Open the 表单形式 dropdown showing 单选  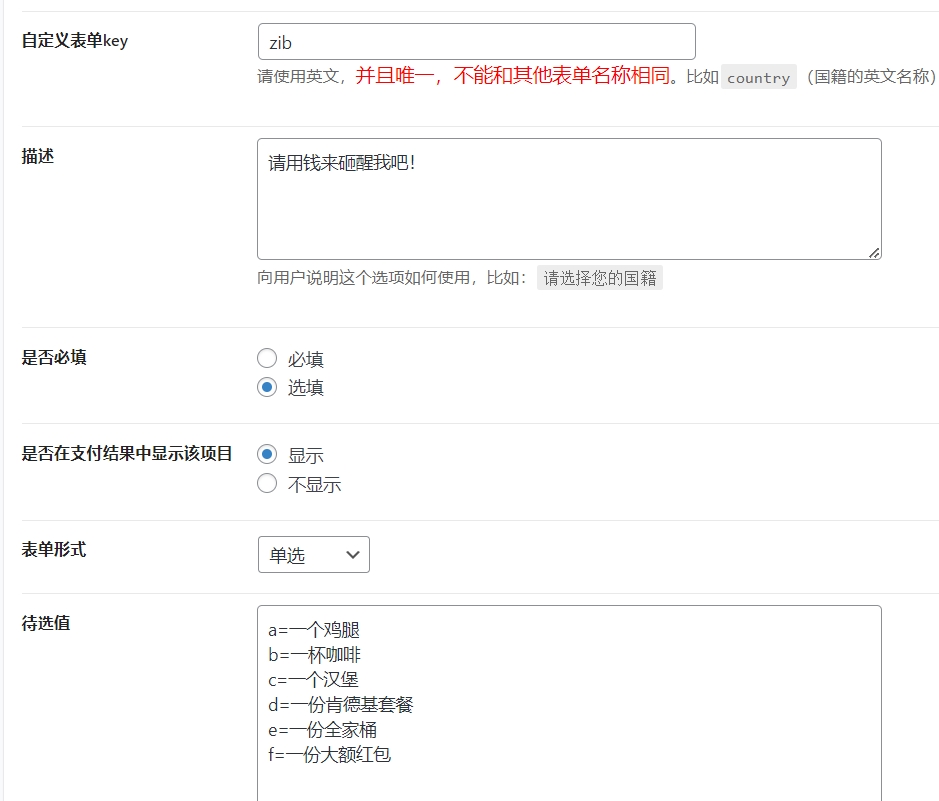tap(313, 554)
